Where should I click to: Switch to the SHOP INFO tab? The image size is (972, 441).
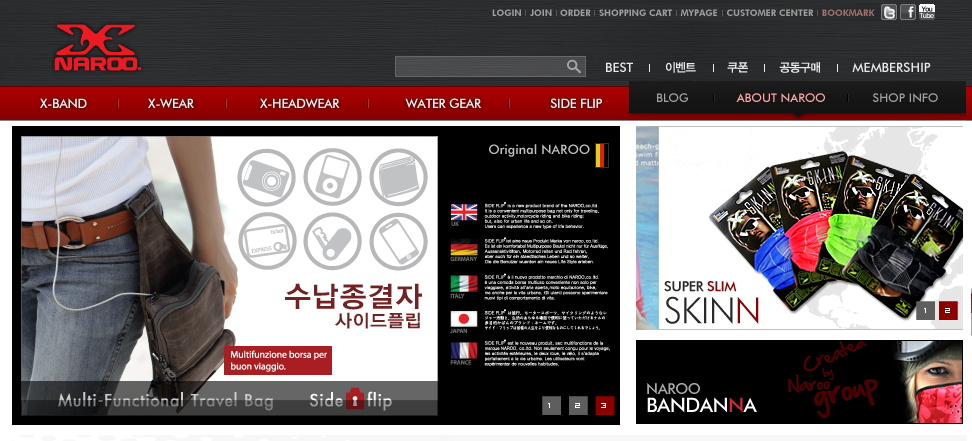[905, 97]
